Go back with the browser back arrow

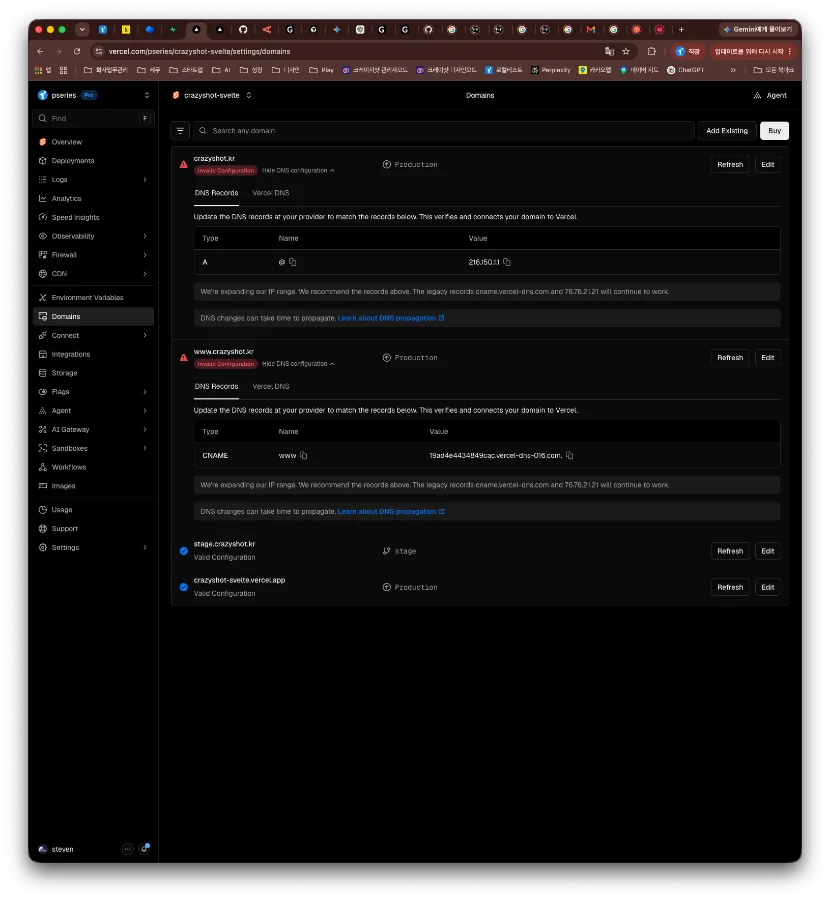click(x=40, y=52)
